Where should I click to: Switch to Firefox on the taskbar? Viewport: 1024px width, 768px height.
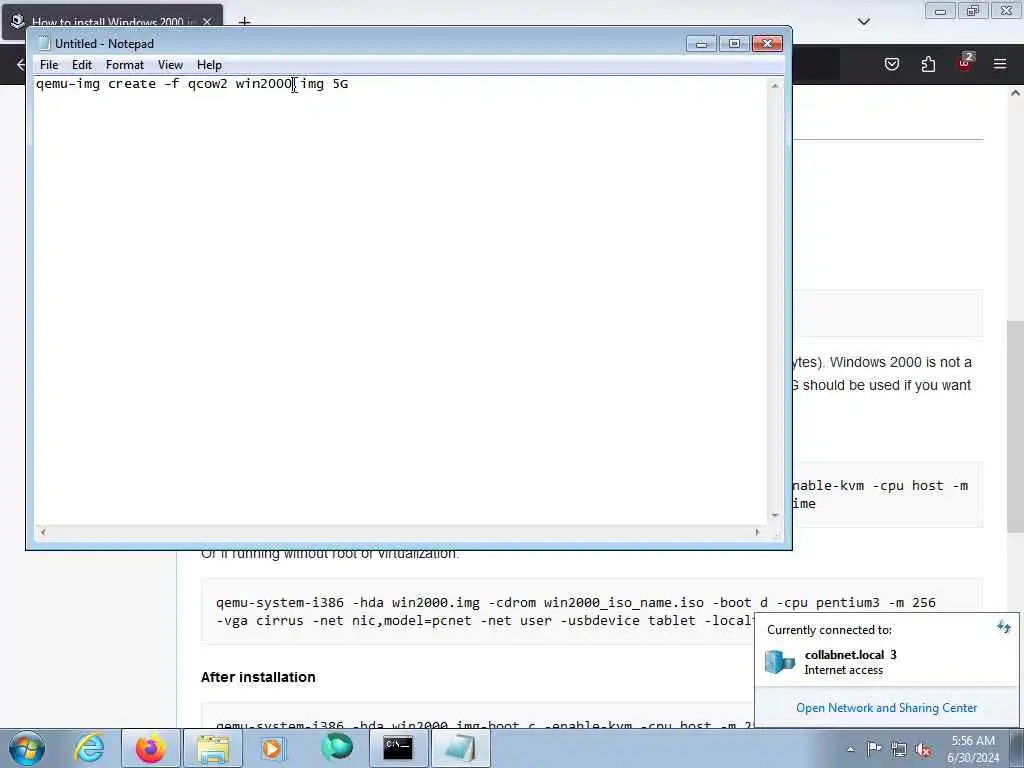151,748
